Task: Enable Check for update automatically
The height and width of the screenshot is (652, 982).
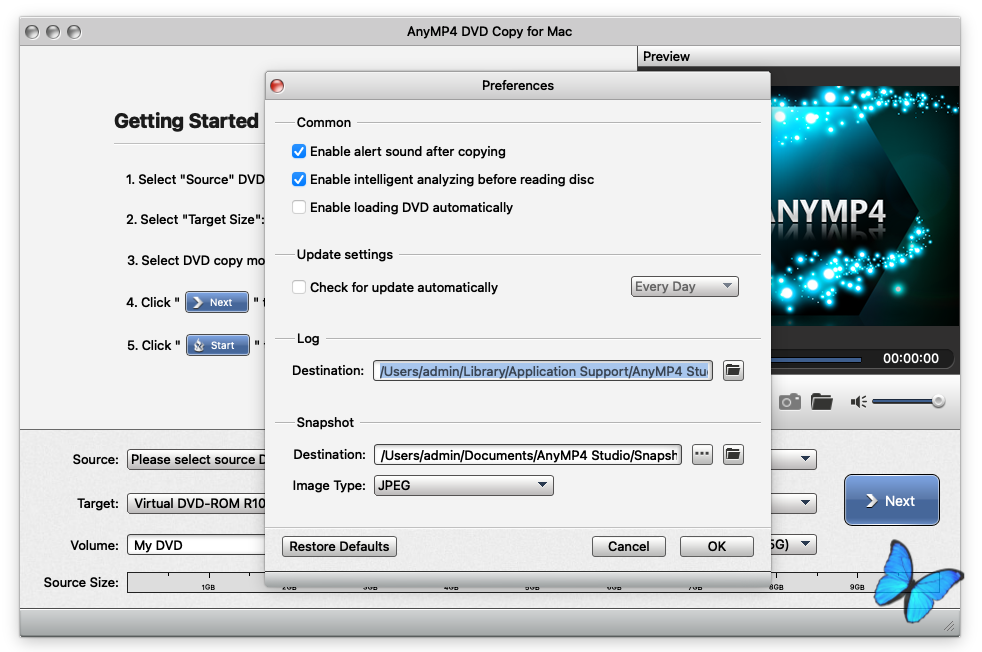Action: tap(299, 288)
